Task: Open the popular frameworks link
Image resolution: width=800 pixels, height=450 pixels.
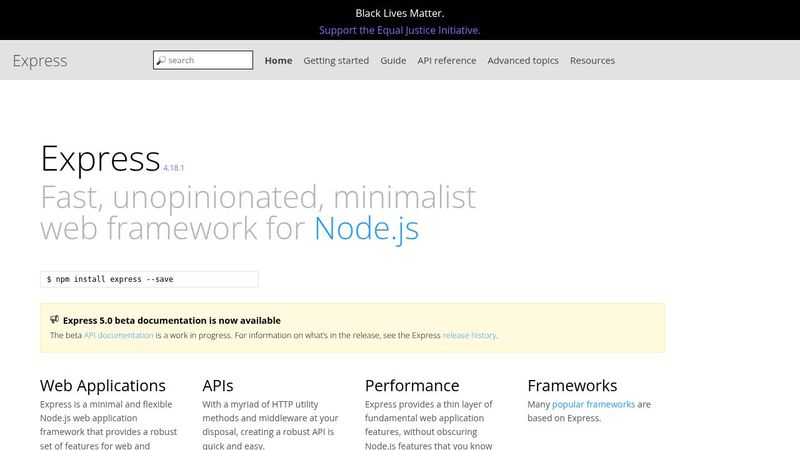Action: click(594, 405)
